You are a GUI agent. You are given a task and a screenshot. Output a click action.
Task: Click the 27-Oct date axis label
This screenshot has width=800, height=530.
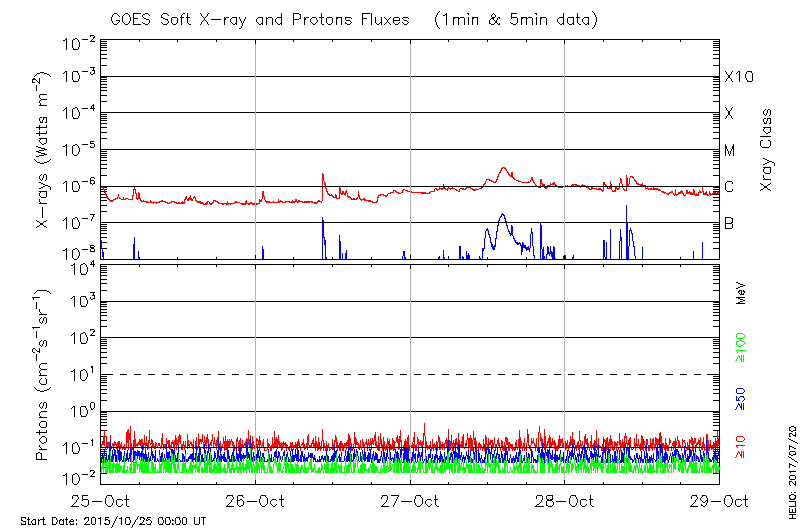[410, 501]
